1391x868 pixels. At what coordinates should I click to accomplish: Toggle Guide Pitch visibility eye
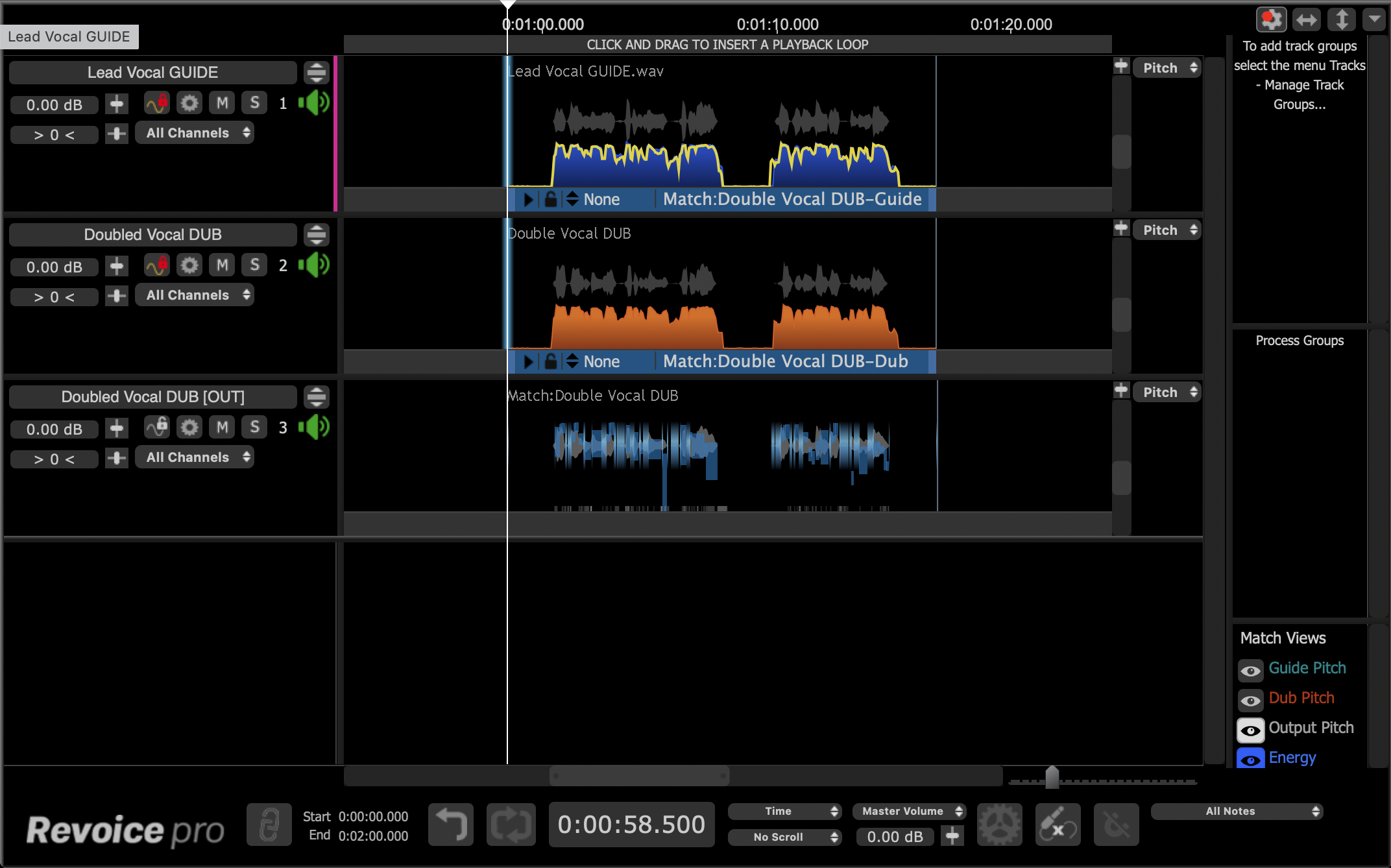tap(1250, 670)
